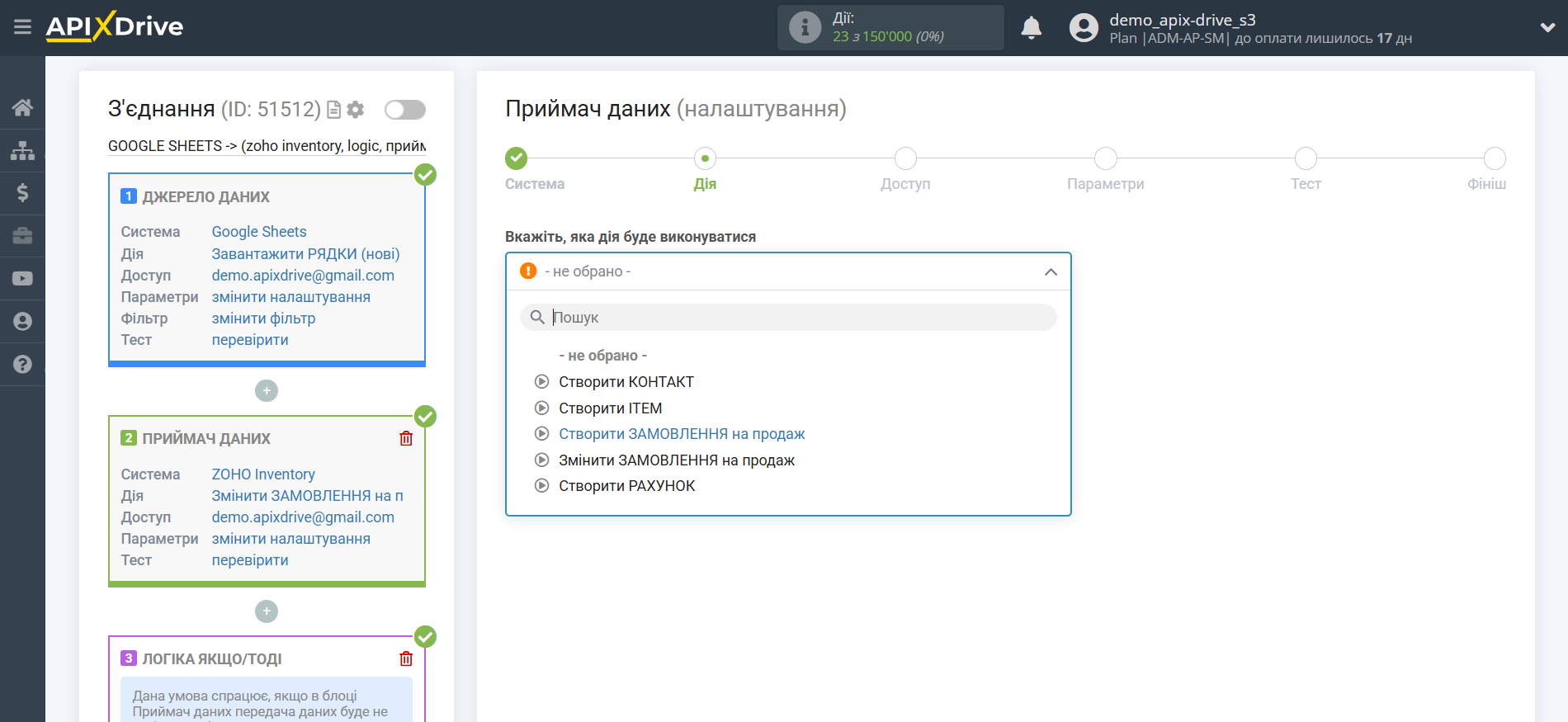Toggle the connection on/off switch
The image size is (1568, 722).
405,110
